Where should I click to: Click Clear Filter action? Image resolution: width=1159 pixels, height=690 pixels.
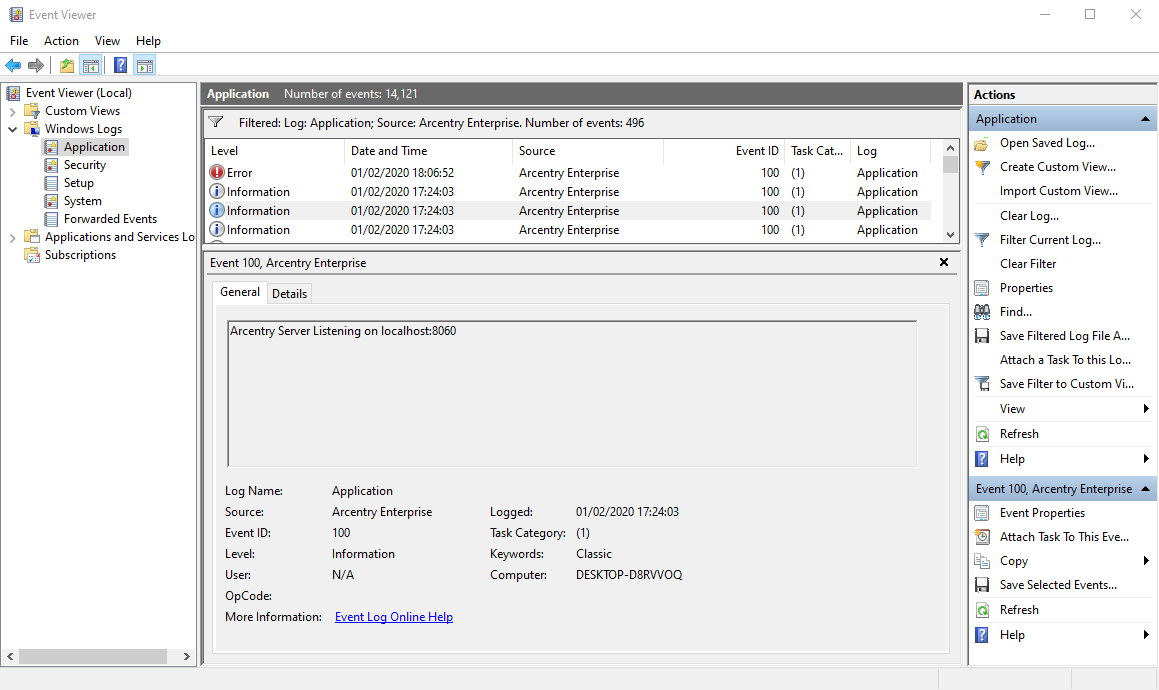click(x=1027, y=264)
